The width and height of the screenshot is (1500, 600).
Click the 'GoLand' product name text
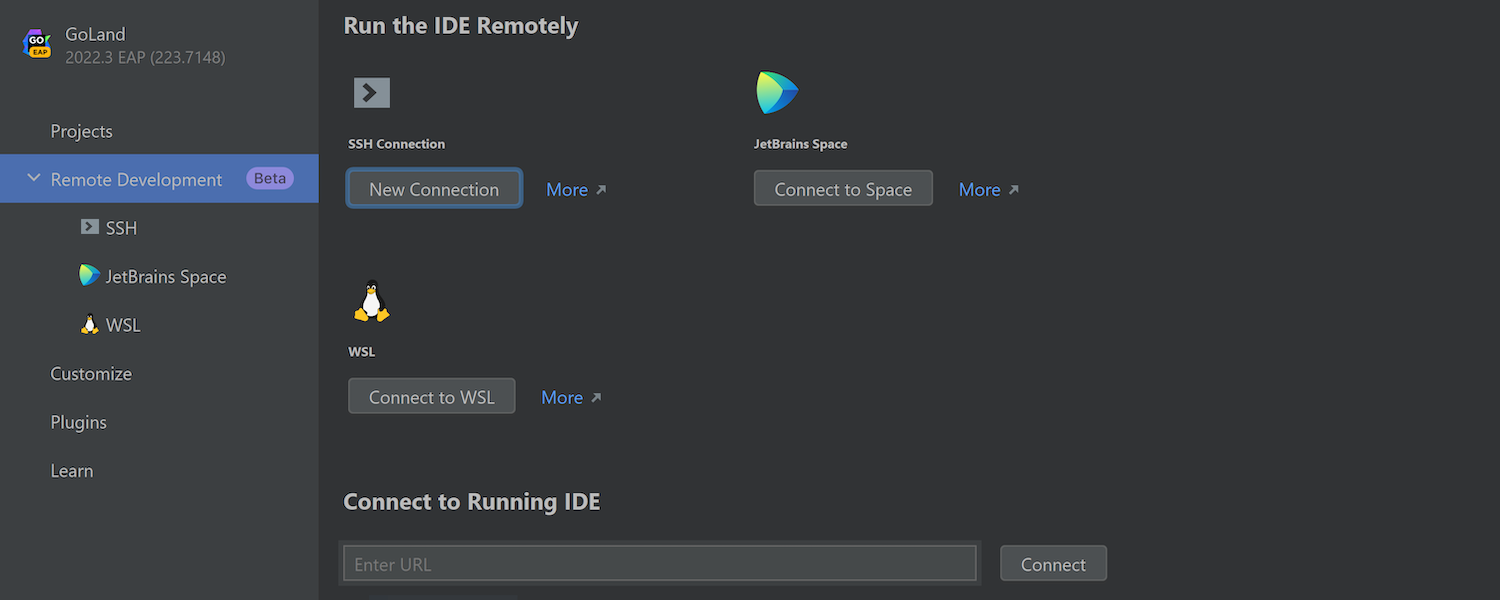pos(95,34)
